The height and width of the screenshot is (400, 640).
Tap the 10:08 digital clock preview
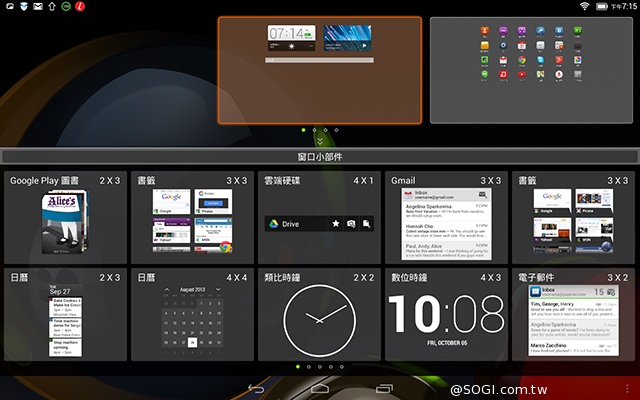coord(447,313)
